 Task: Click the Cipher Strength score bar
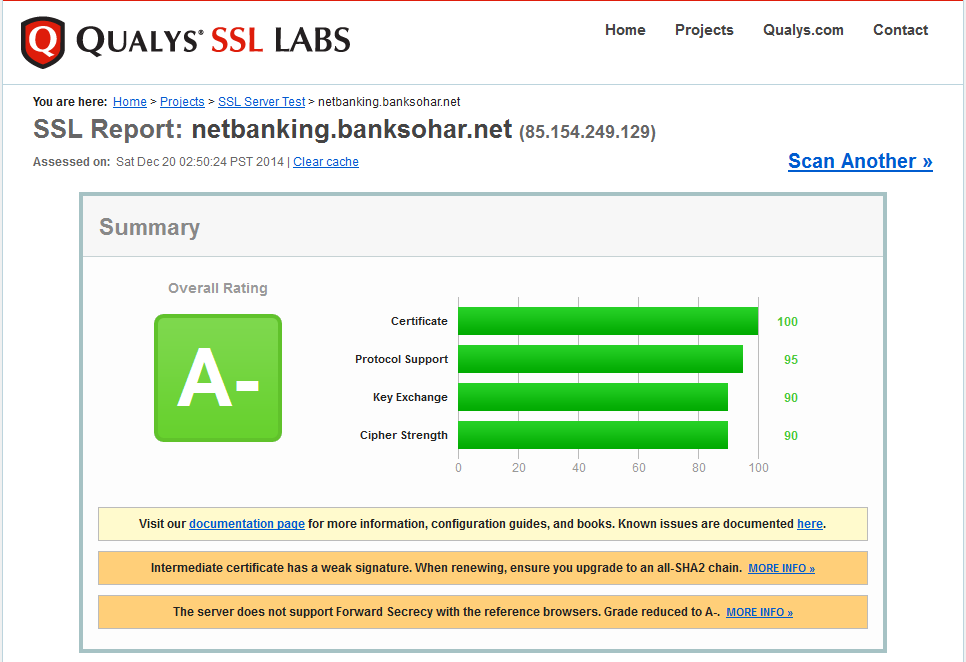[593, 435]
